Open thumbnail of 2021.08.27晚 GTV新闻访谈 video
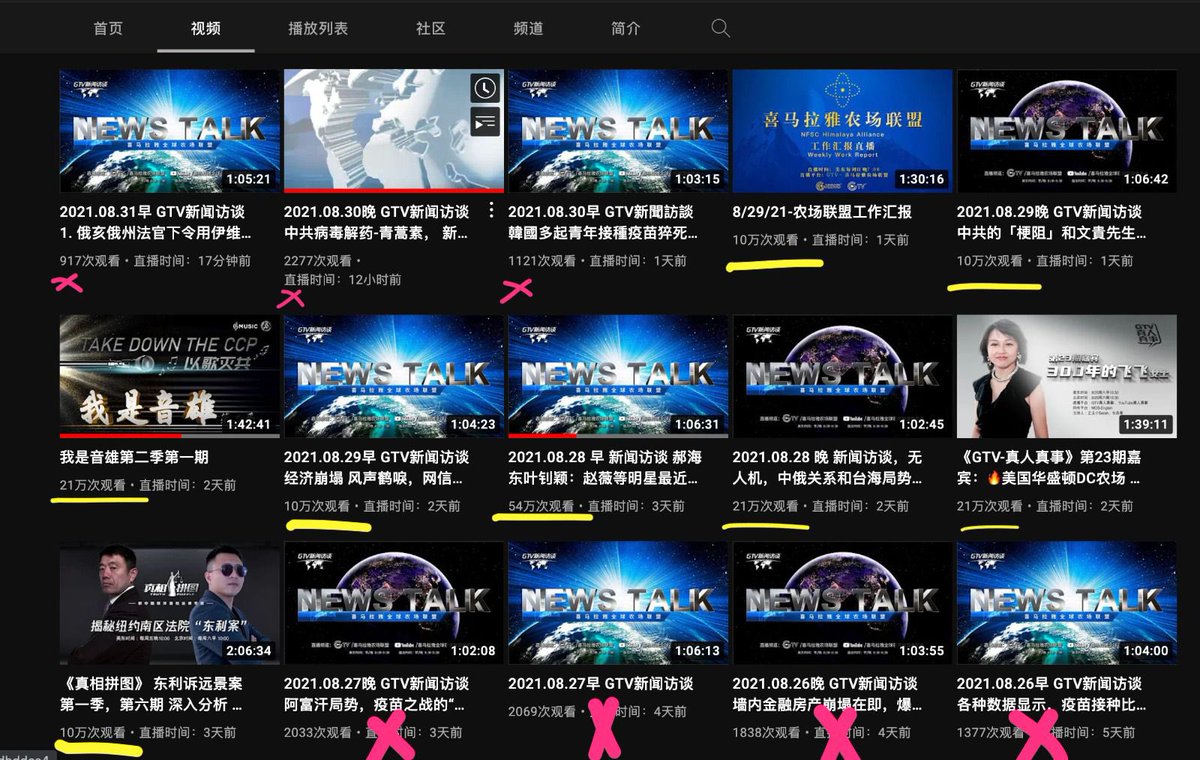This screenshot has height=760, width=1200. point(394,603)
